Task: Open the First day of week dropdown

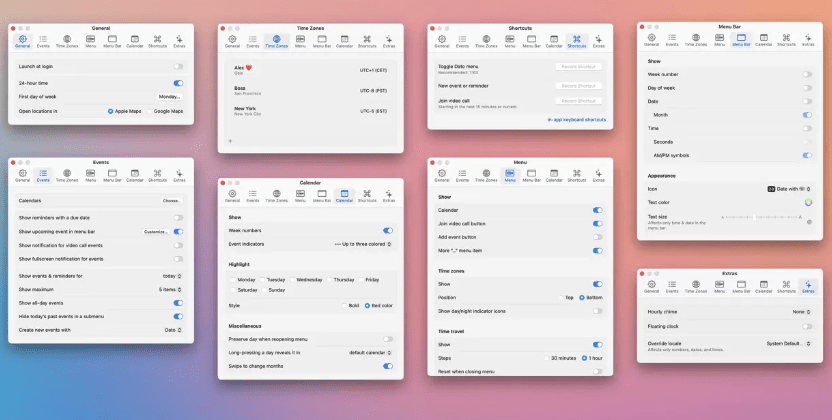Action: [169, 97]
